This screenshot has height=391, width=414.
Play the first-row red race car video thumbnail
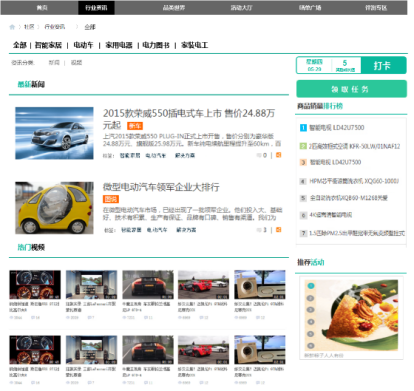pyautogui.click(x=203, y=284)
